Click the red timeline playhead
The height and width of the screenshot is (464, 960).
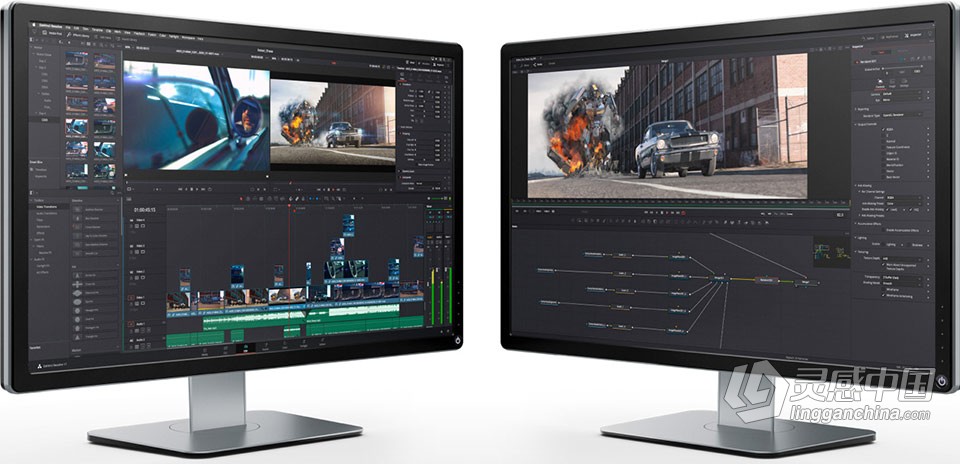point(290,206)
